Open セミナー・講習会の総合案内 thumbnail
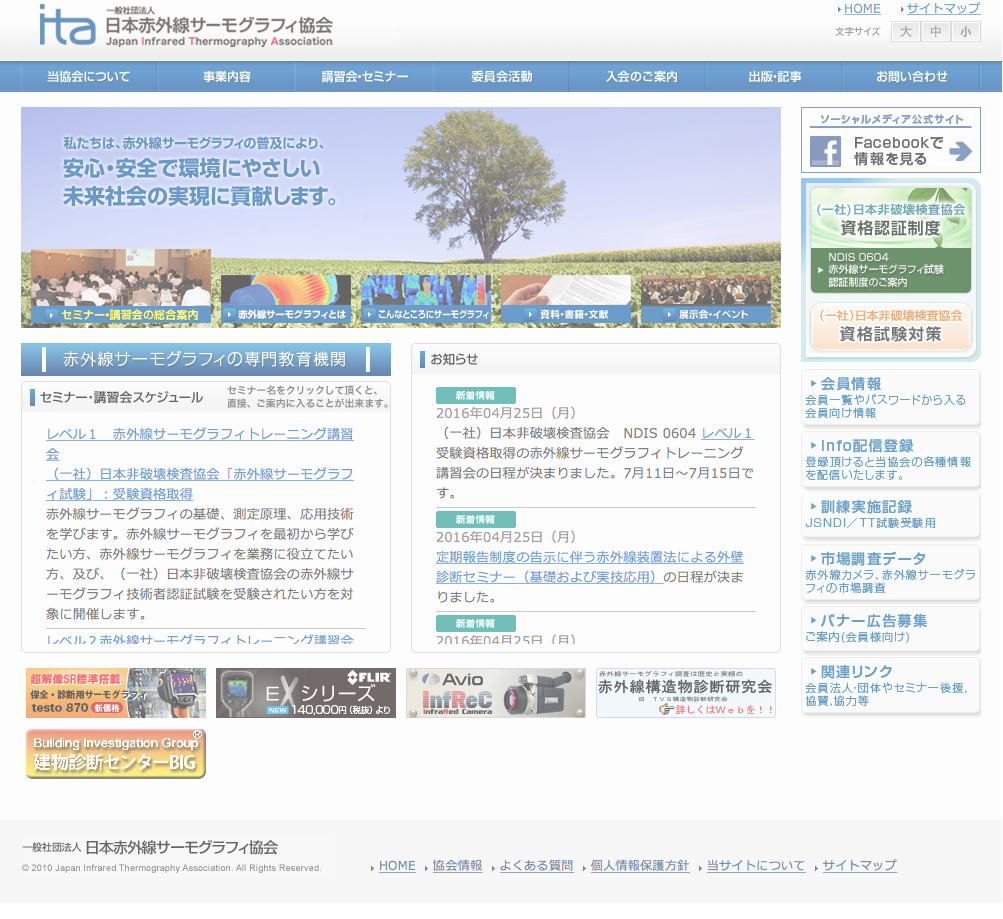 tap(121, 286)
